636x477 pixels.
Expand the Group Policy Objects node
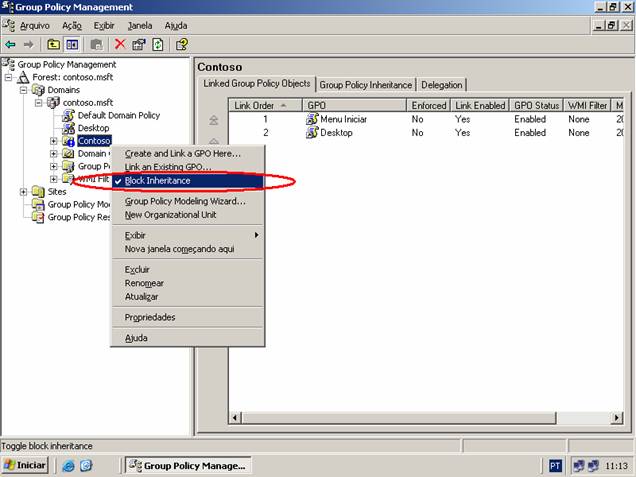tap(54, 166)
